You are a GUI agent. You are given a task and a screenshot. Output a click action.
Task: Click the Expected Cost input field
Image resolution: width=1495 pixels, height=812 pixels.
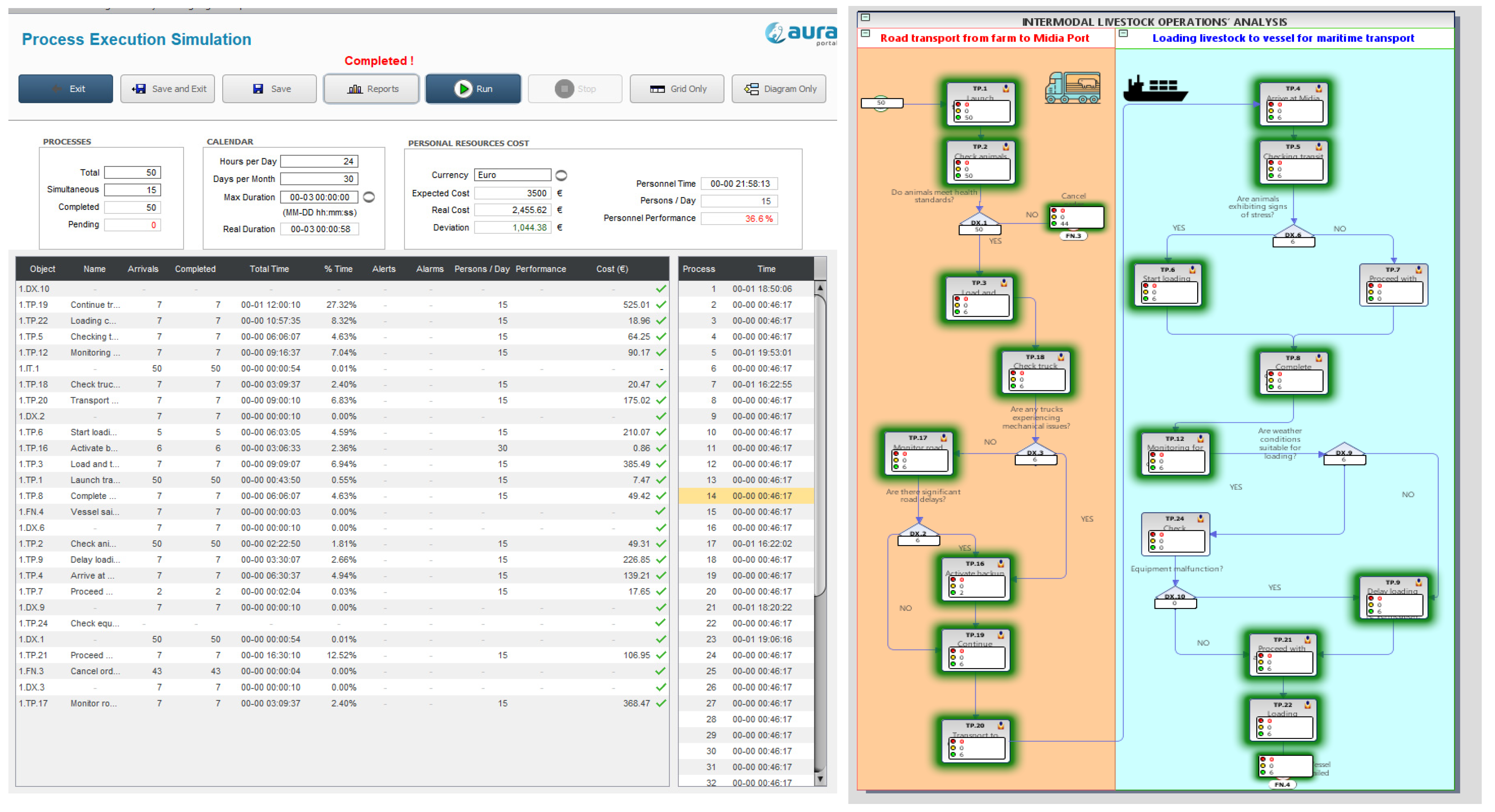pos(512,193)
